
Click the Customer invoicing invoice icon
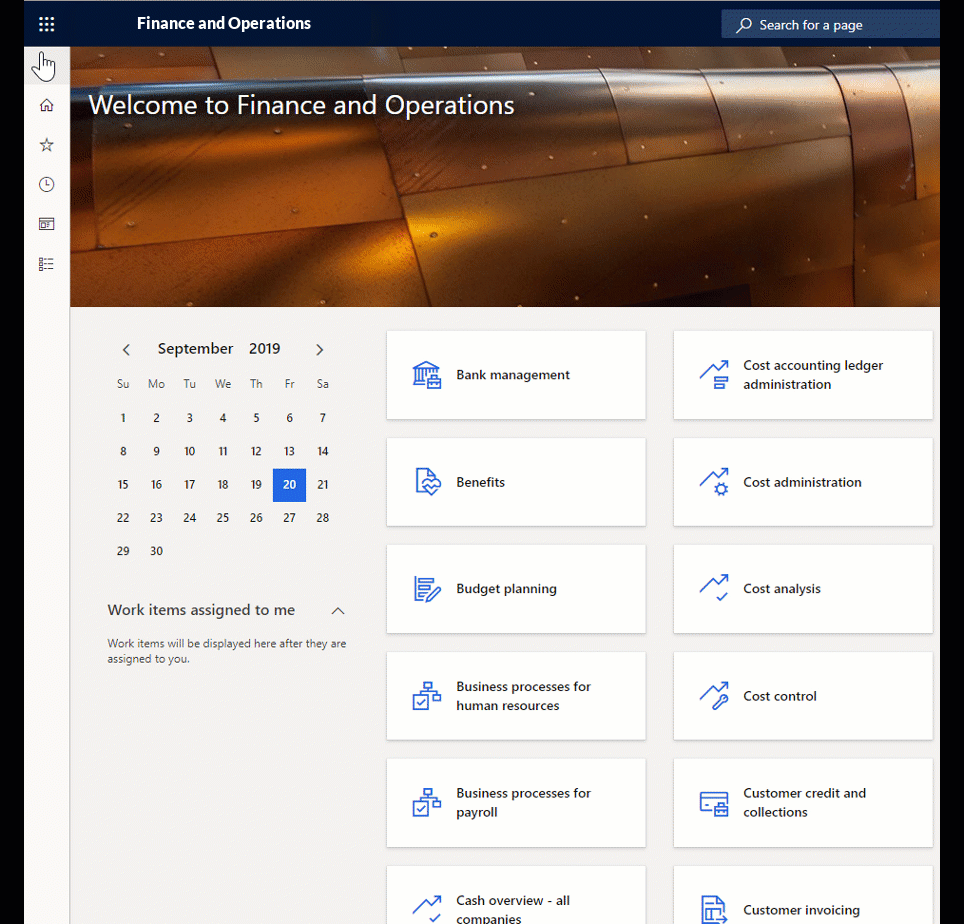[714, 909]
